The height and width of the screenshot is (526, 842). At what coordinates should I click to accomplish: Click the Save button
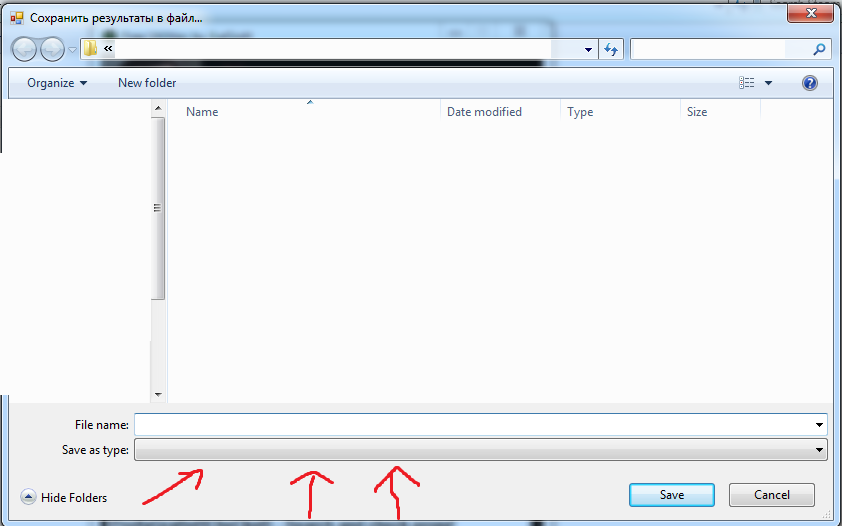point(672,495)
